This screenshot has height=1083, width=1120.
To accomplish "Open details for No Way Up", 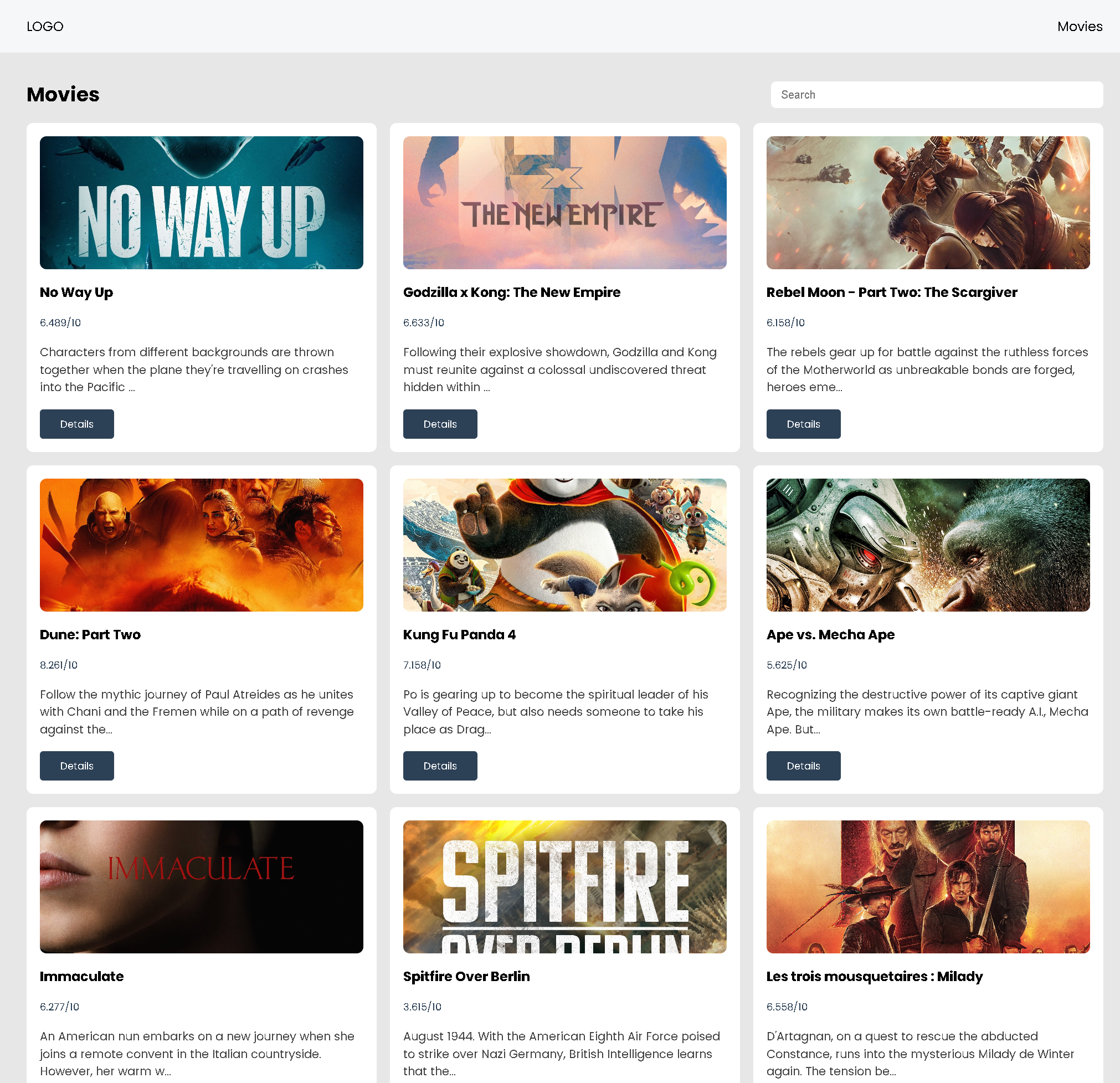I will [76, 423].
